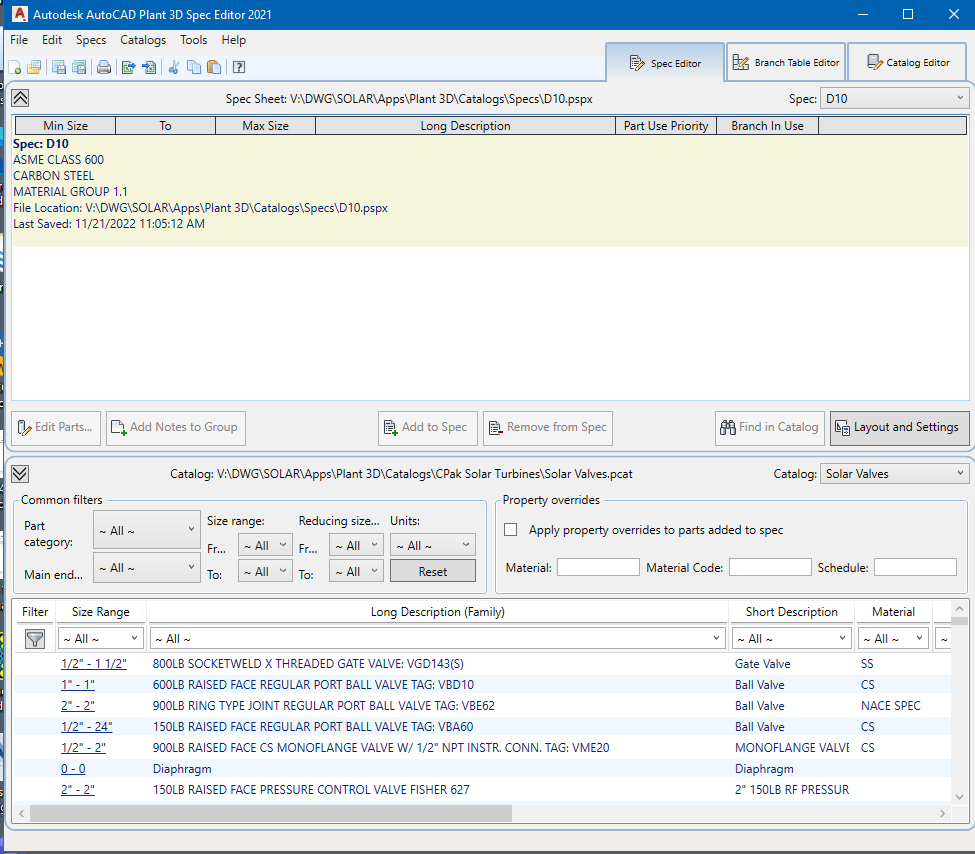The width and height of the screenshot is (975, 854).
Task: Open the Spec D10 dropdown
Action: (893, 98)
